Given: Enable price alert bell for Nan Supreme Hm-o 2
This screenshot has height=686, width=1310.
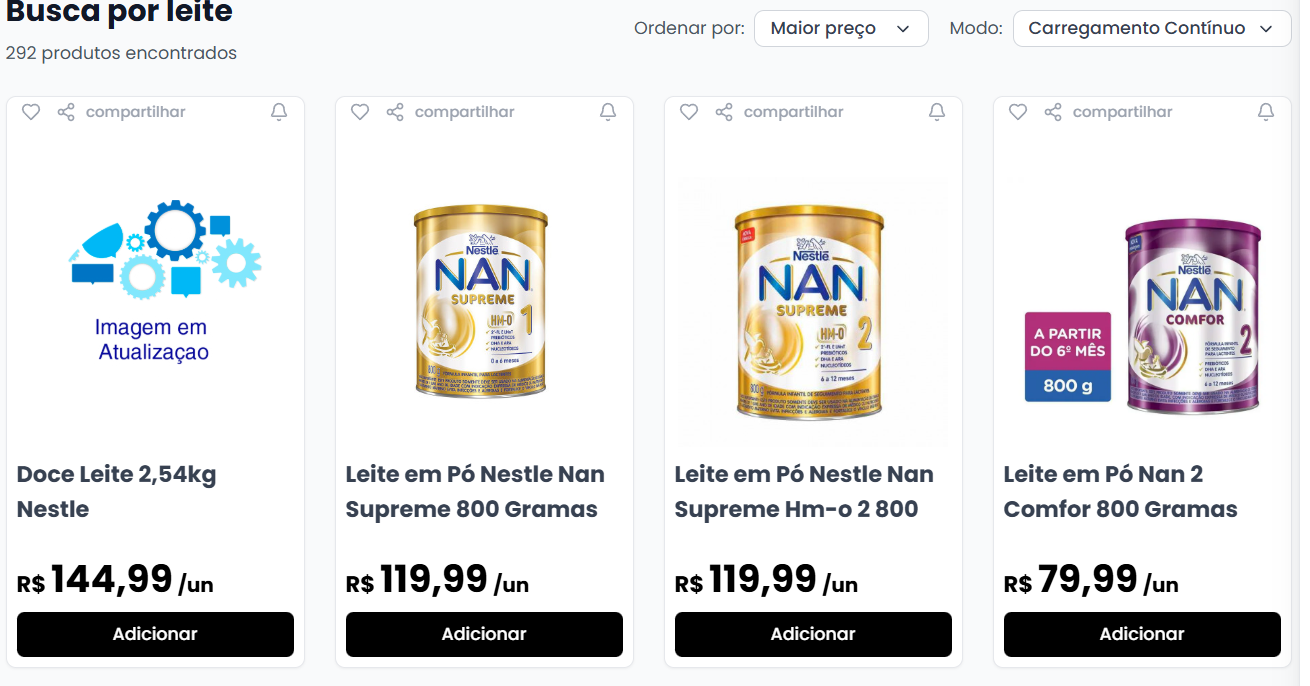Looking at the screenshot, I should tap(937, 112).
